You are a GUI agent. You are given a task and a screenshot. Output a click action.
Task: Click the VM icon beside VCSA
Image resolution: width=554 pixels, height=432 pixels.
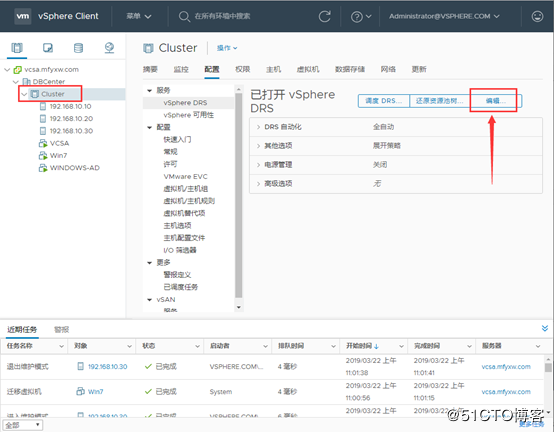coord(43,143)
